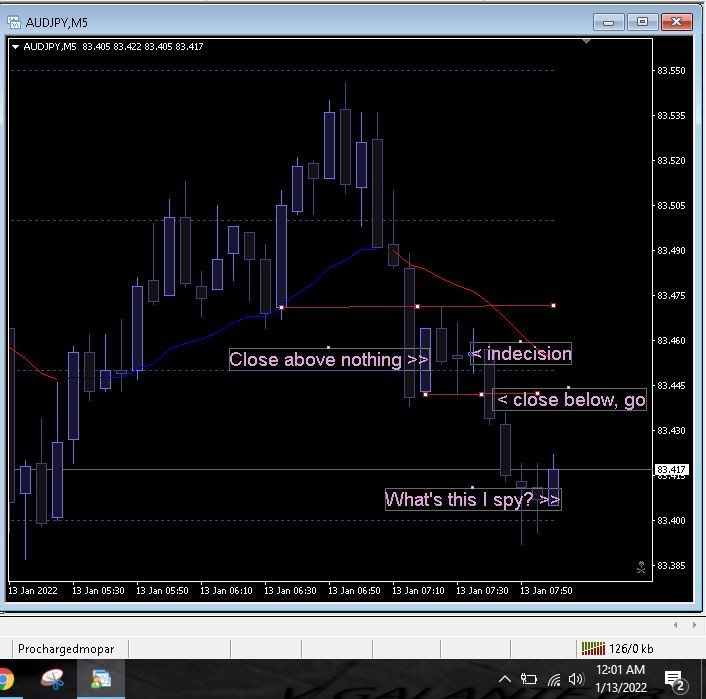Select the upper red trendline's left endpoint
Viewport: 706px width, 699px height.
point(282,308)
